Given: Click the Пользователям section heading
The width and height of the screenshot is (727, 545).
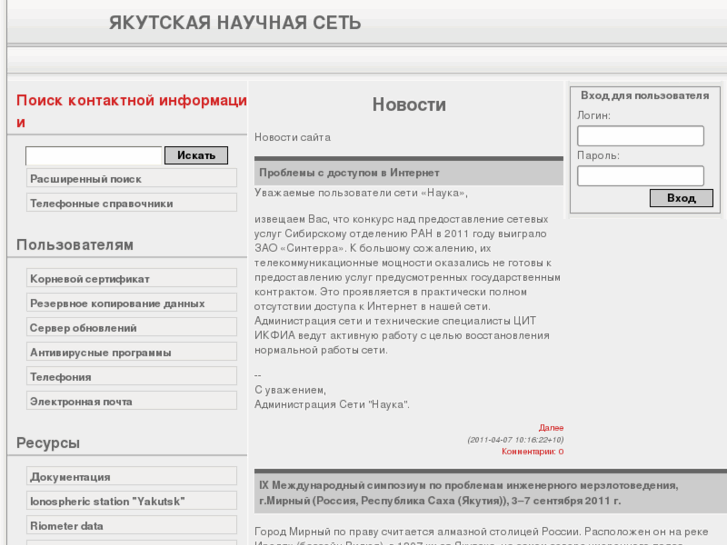Looking at the screenshot, I should pyautogui.click(x=75, y=244).
